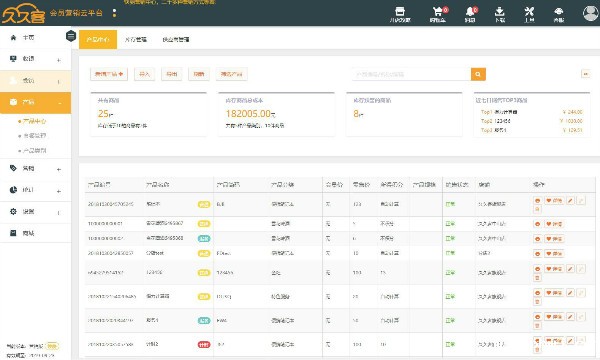The height and width of the screenshot is (360, 600).
Task: Expand the plus beside the pie-chart sidebar item
Action: [59, 191]
